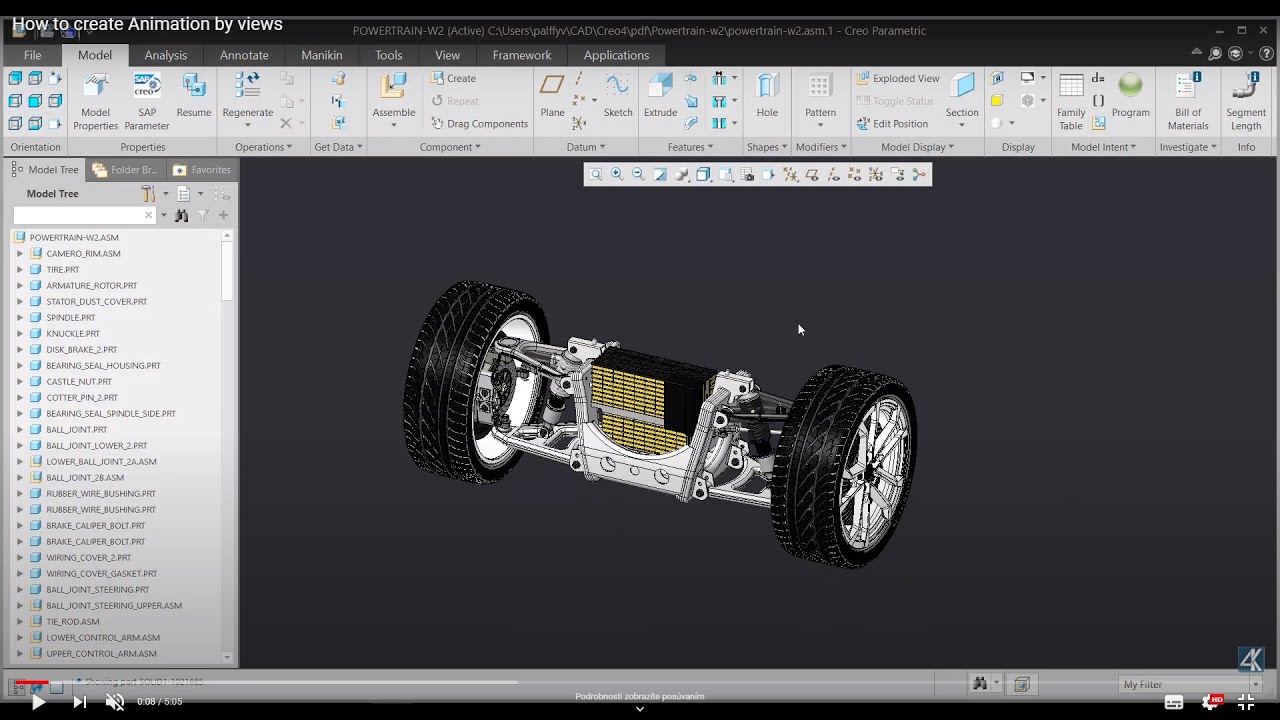Seek in the video progress bar
This screenshot has width=1280, height=720.
point(640,683)
